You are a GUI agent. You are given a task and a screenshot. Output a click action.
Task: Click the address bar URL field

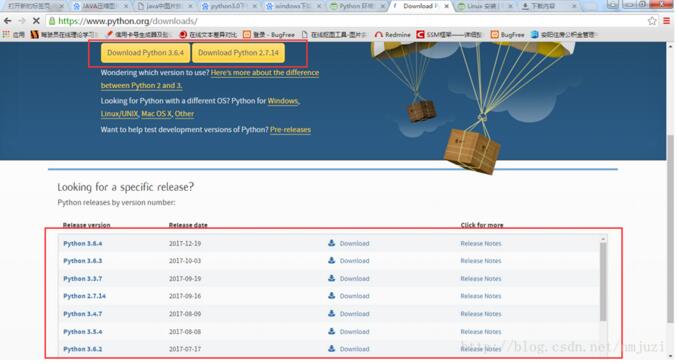(x=346, y=21)
